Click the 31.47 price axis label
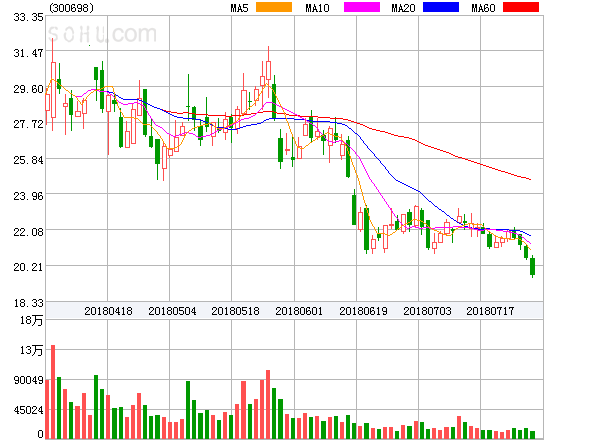Viewport: 600px width, 440px height. point(28,53)
